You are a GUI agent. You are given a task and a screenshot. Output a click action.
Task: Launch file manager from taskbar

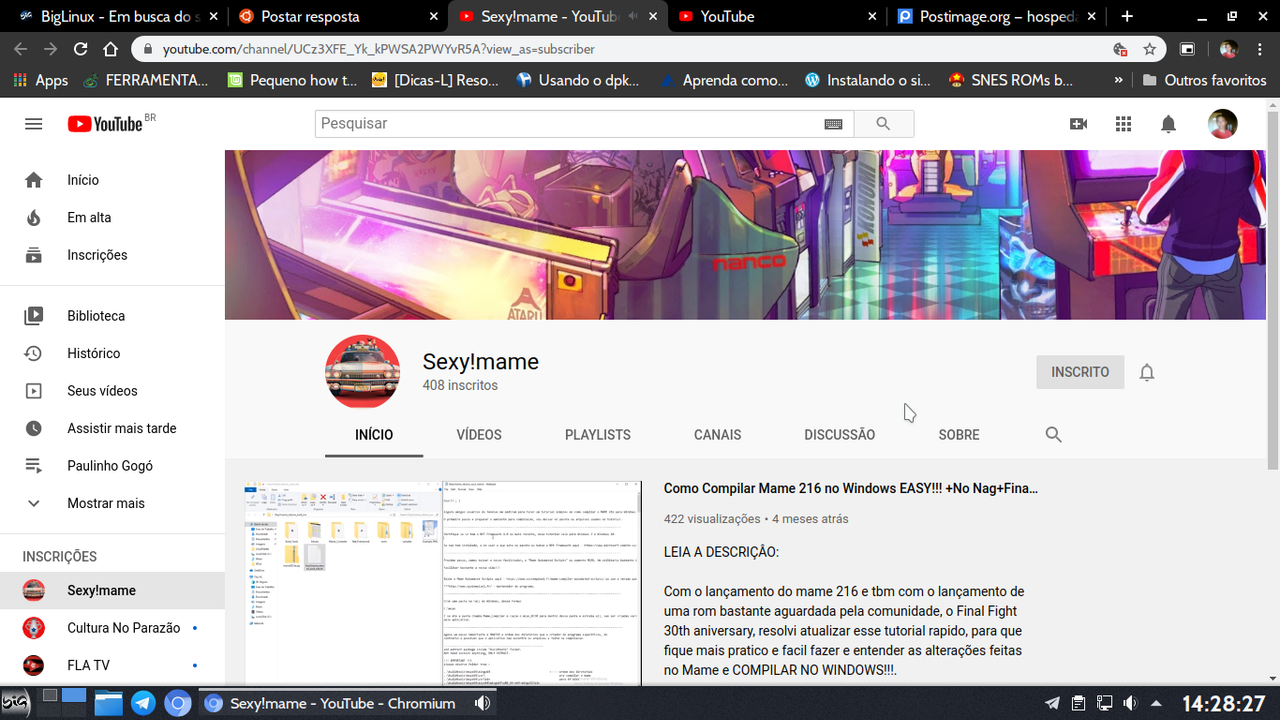pos(108,703)
